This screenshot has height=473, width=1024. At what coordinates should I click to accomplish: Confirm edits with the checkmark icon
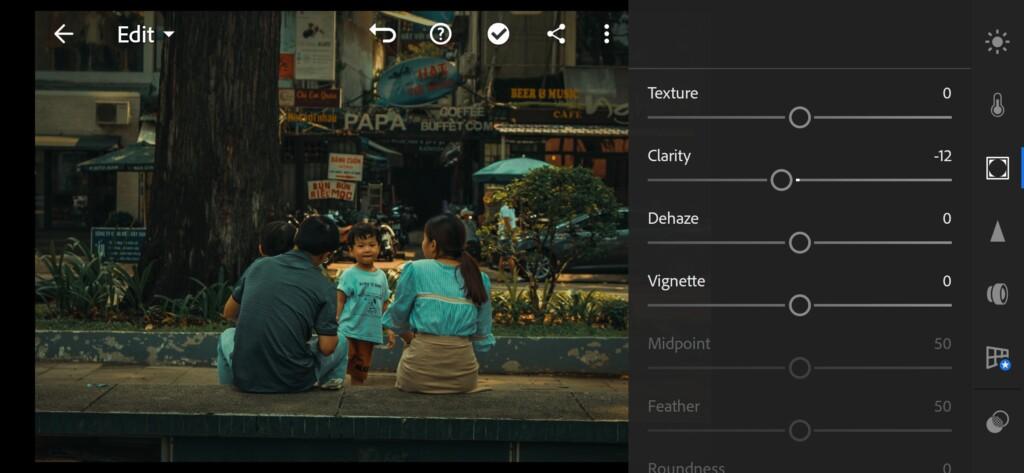pyautogui.click(x=498, y=34)
